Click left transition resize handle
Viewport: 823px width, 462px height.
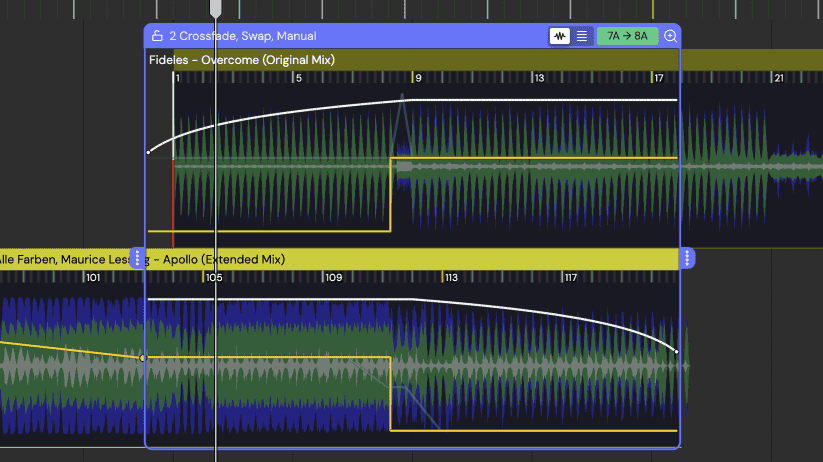pos(139,259)
